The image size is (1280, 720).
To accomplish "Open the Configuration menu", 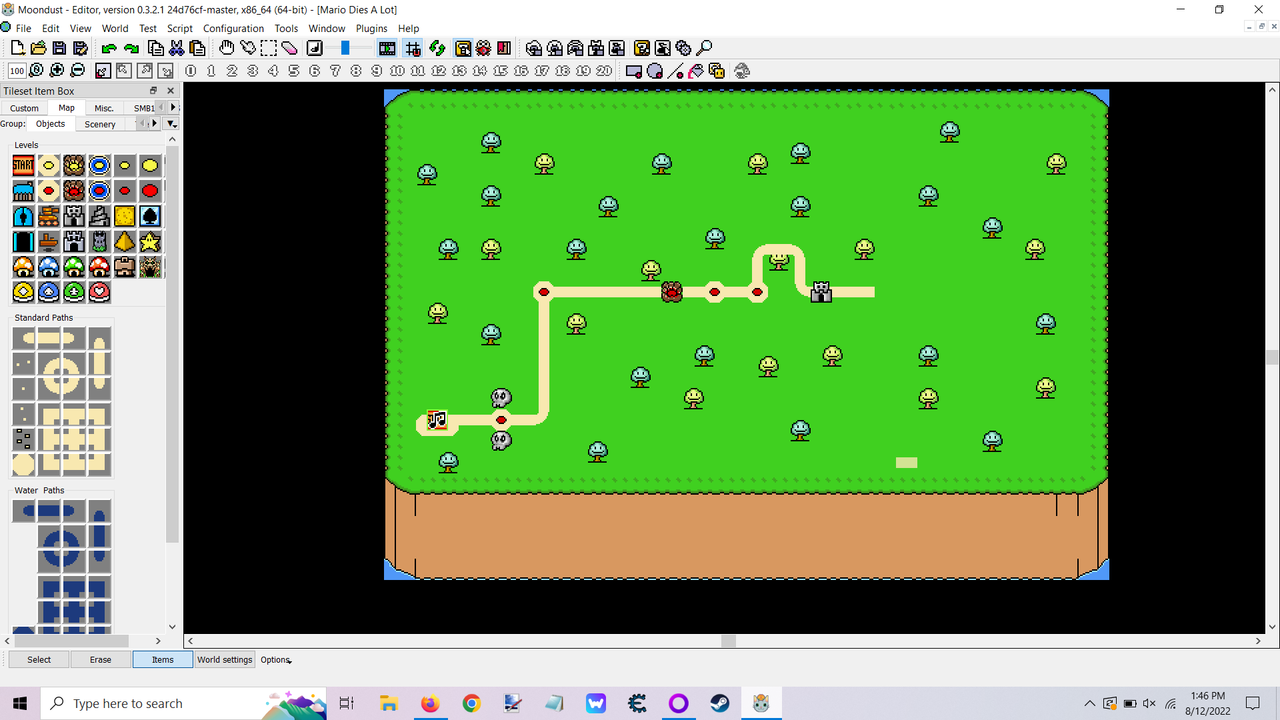I will pyautogui.click(x=233, y=28).
